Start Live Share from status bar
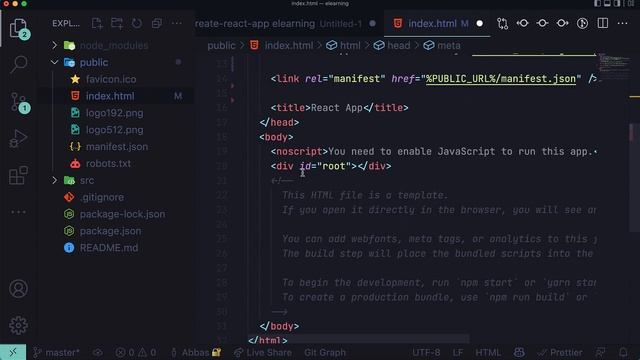Image resolution: width=640 pixels, height=360 pixels. pos(263,353)
